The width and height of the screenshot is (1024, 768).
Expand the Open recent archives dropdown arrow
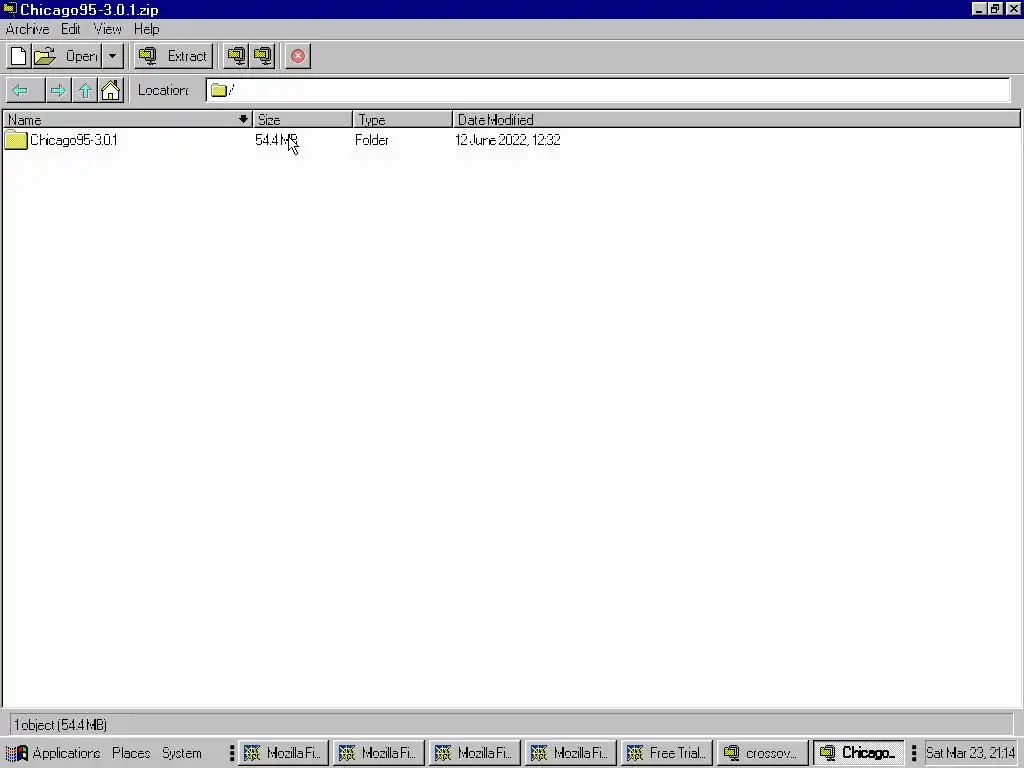113,56
